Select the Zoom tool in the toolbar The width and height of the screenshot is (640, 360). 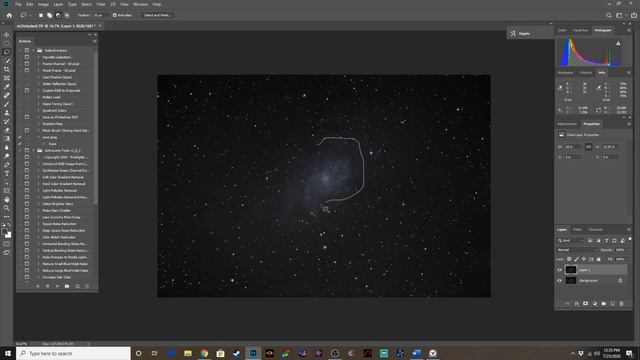point(7,208)
